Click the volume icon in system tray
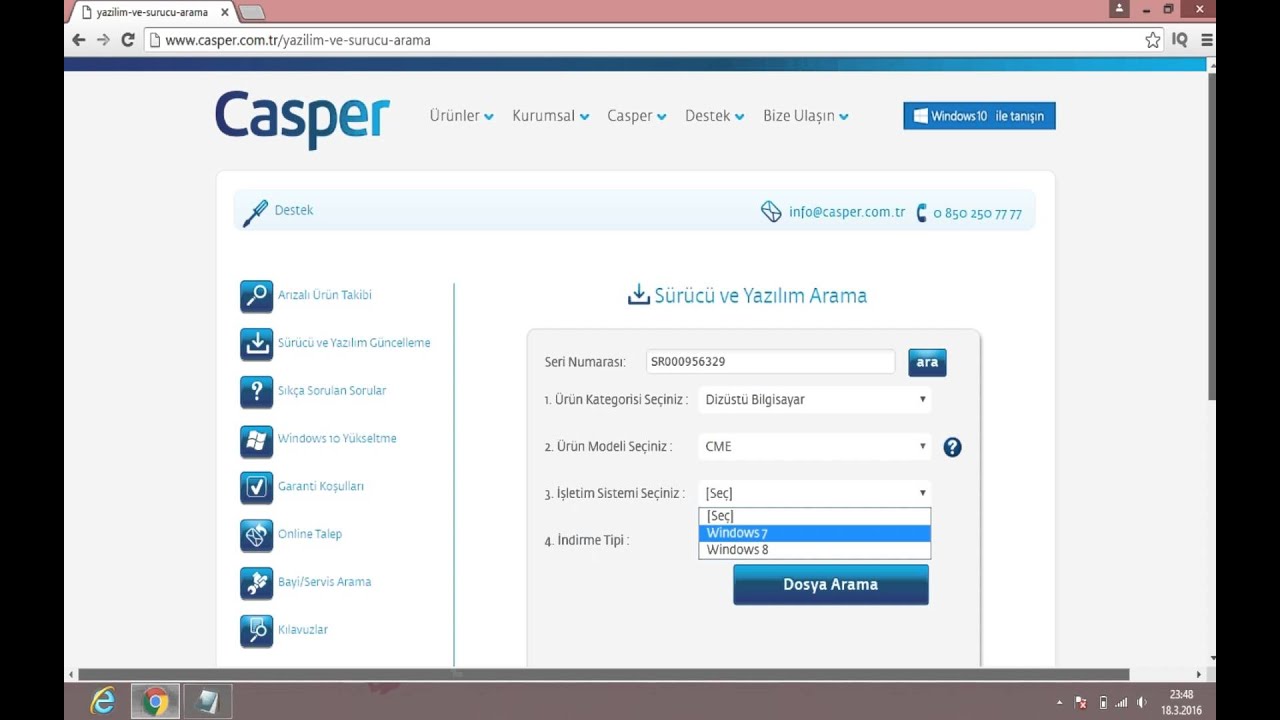The image size is (1280, 720). (1142, 702)
